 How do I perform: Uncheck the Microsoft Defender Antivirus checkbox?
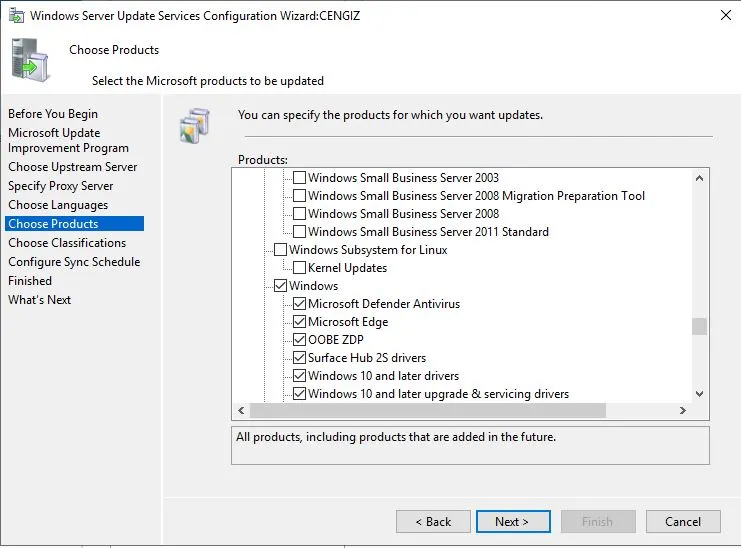pos(300,304)
